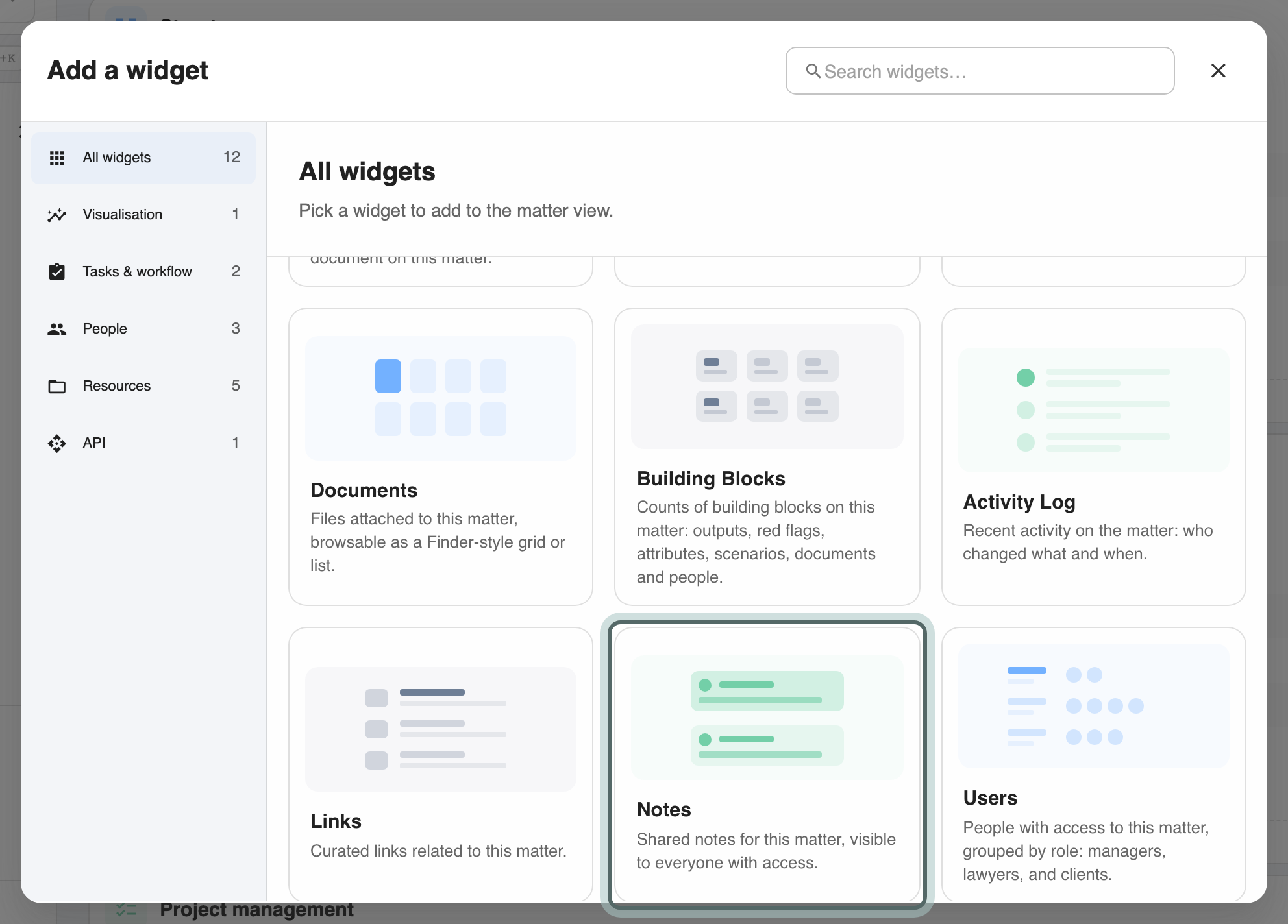This screenshot has height=924, width=1288.
Task: Click the count 2 beside Tasks & workflow
Action: click(x=236, y=272)
